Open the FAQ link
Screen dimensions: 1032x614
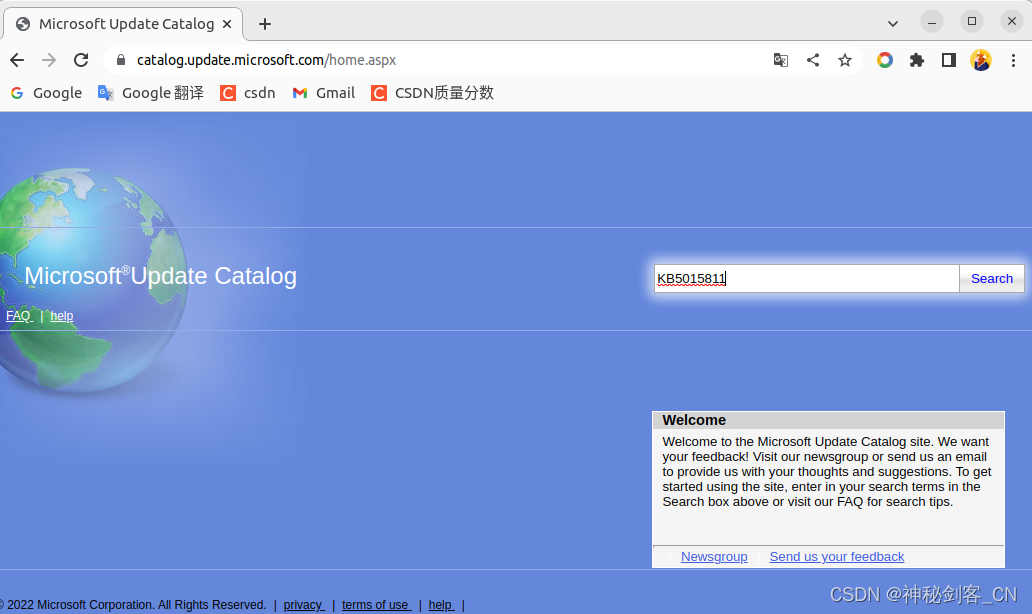pyautogui.click(x=18, y=316)
